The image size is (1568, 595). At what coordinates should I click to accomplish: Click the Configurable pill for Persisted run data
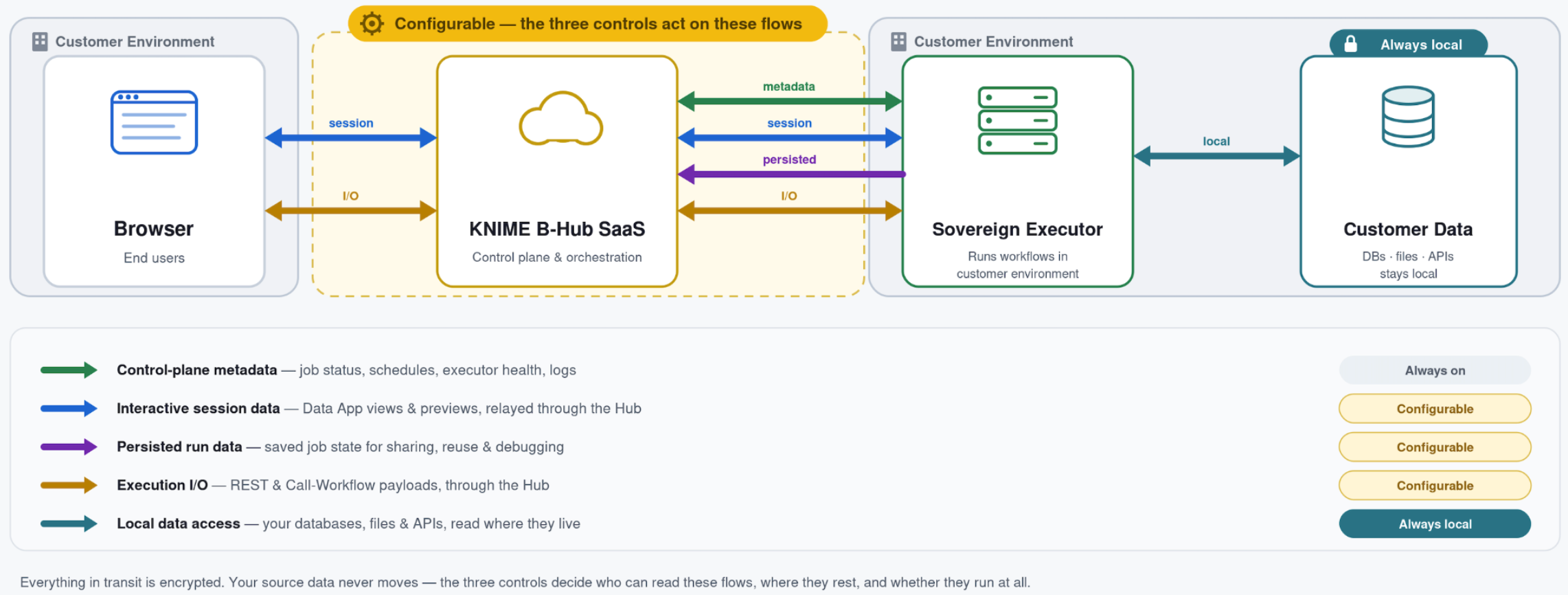pyautogui.click(x=1435, y=447)
